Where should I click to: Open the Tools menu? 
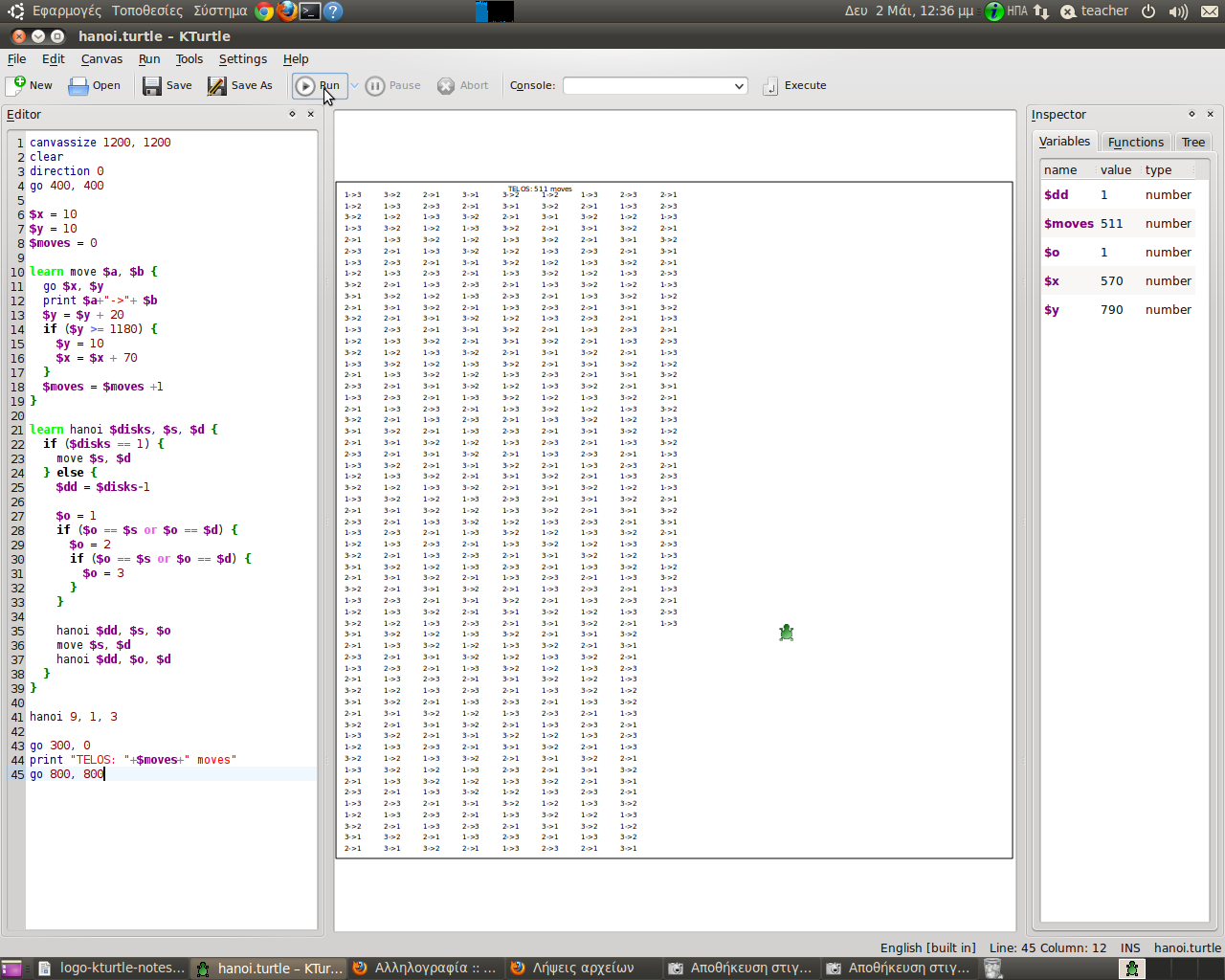pyautogui.click(x=189, y=58)
